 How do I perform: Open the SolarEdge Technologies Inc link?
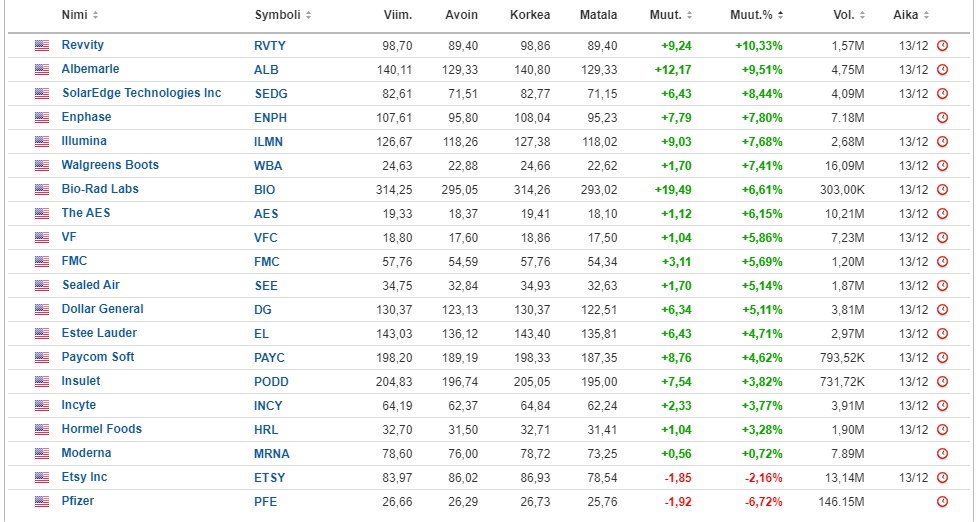[141, 93]
